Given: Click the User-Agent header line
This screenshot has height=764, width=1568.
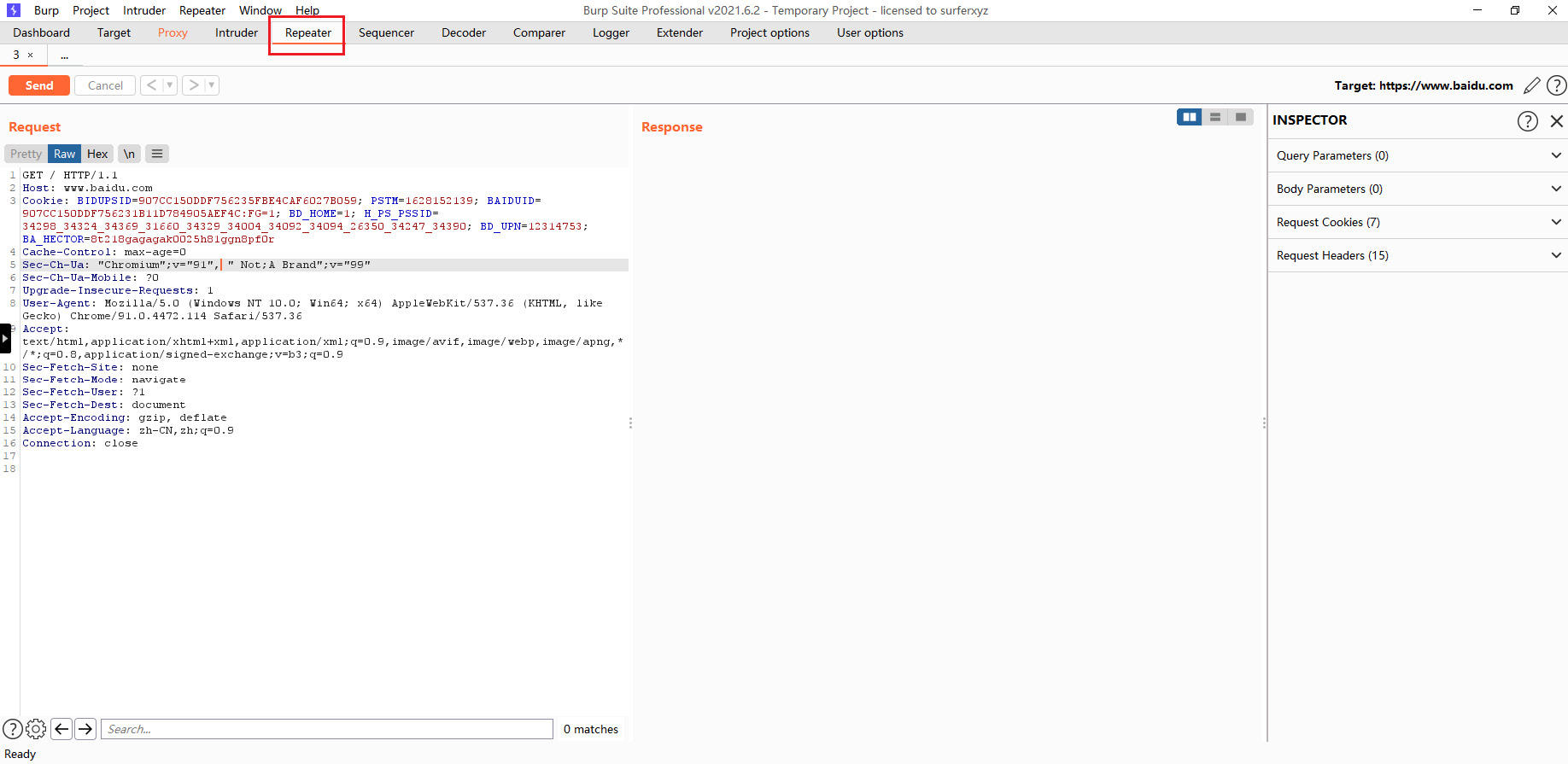Looking at the screenshot, I should [x=313, y=309].
